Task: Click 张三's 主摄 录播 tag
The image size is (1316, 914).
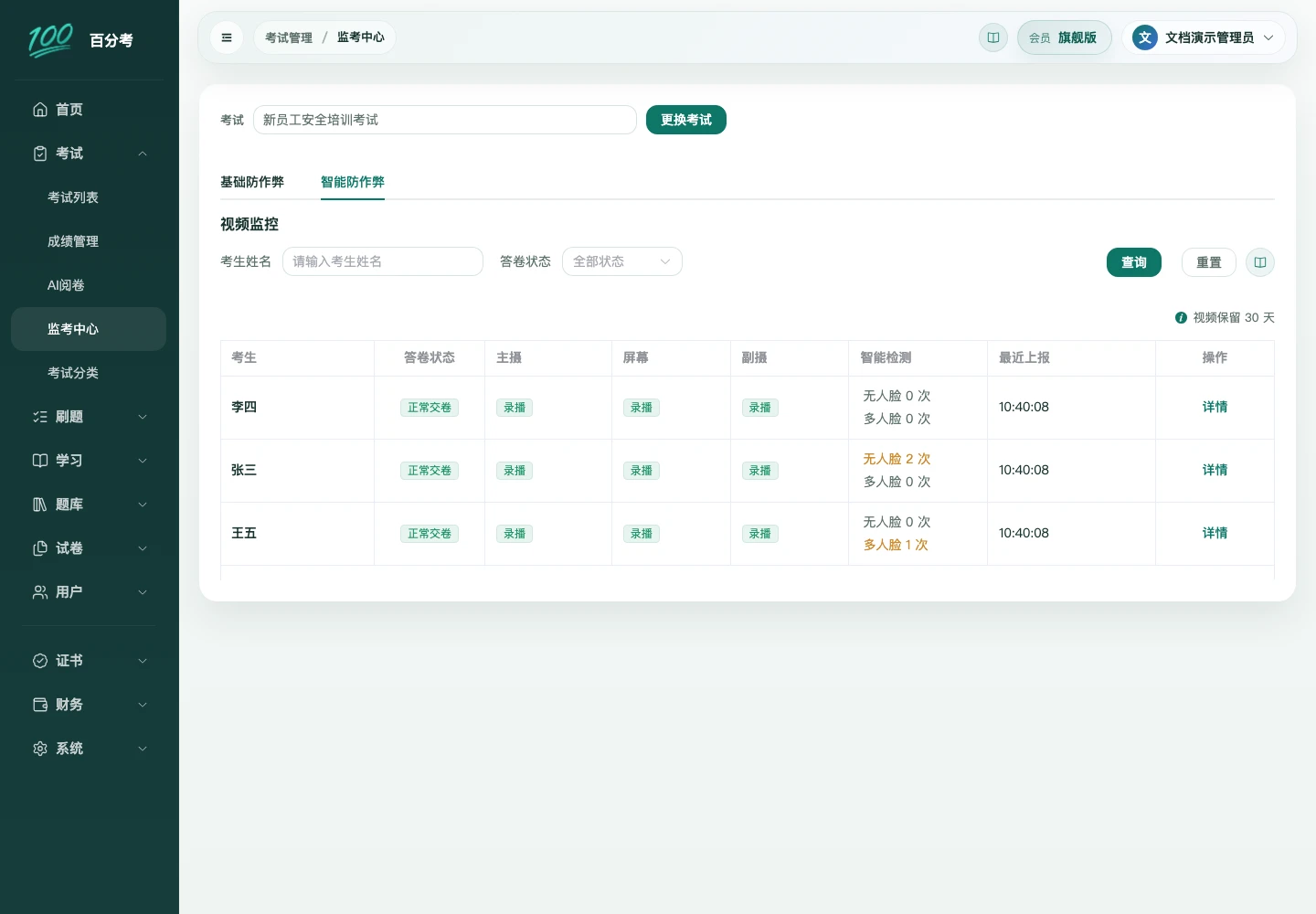Action: click(515, 471)
